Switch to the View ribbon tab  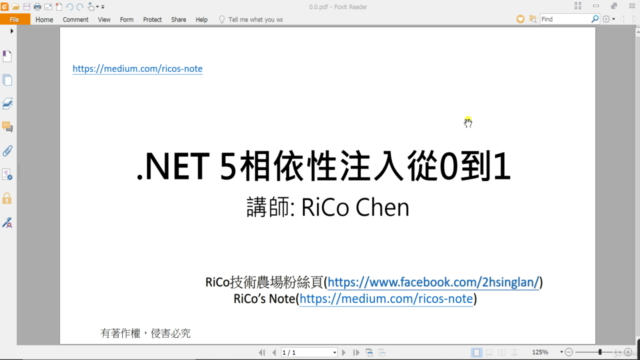[x=104, y=19]
